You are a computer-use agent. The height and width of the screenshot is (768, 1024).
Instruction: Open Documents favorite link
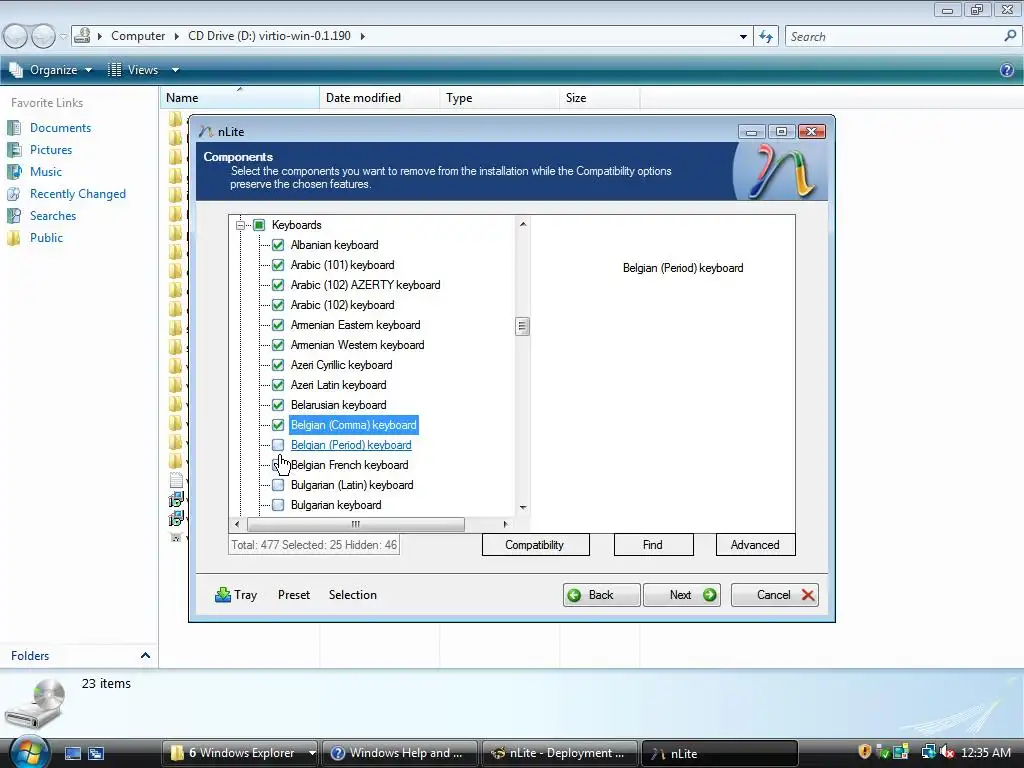click(60, 128)
